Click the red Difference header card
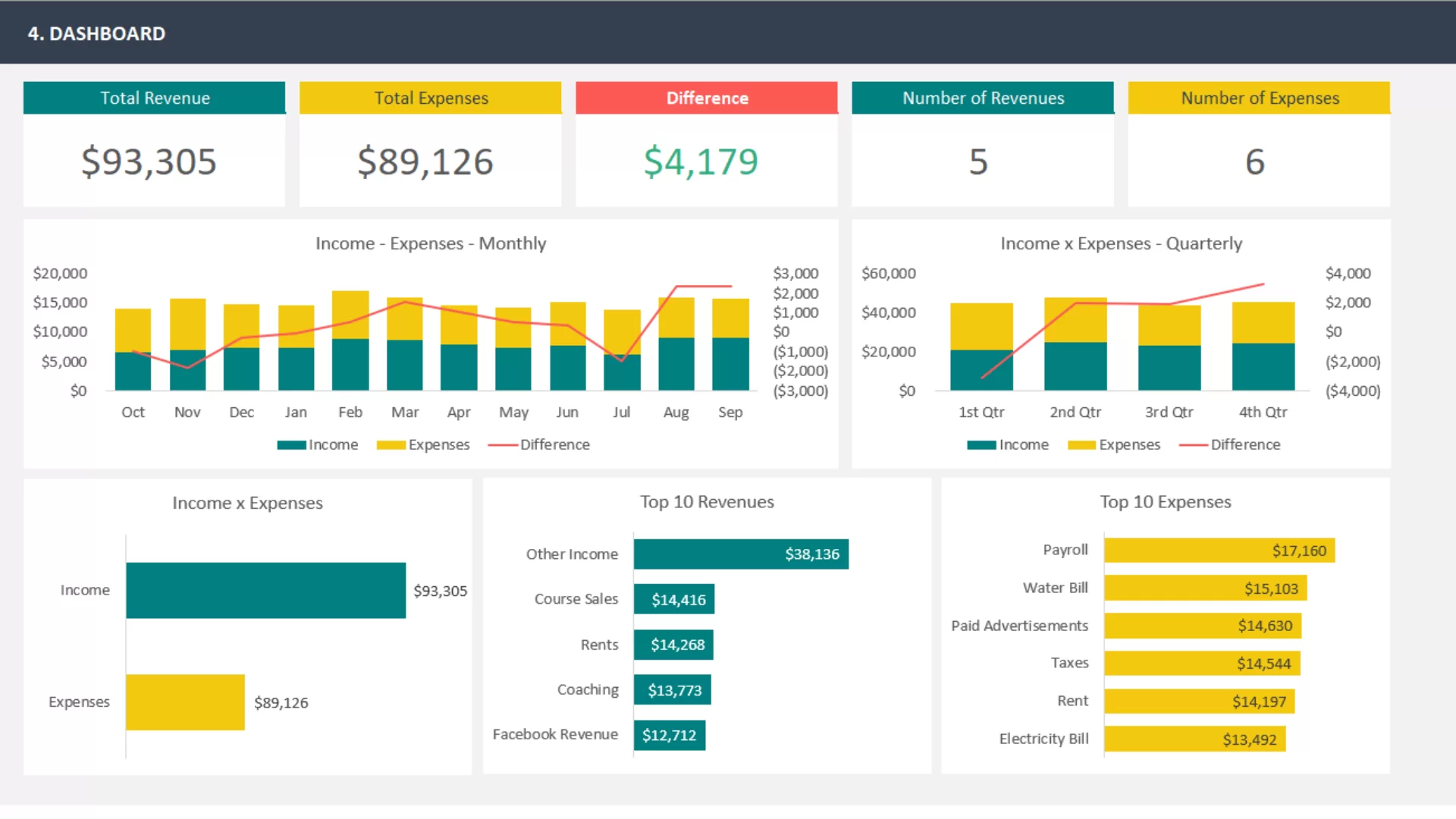Viewport: 1456px width, 819px height. pyautogui.click(x=706, y=98)
